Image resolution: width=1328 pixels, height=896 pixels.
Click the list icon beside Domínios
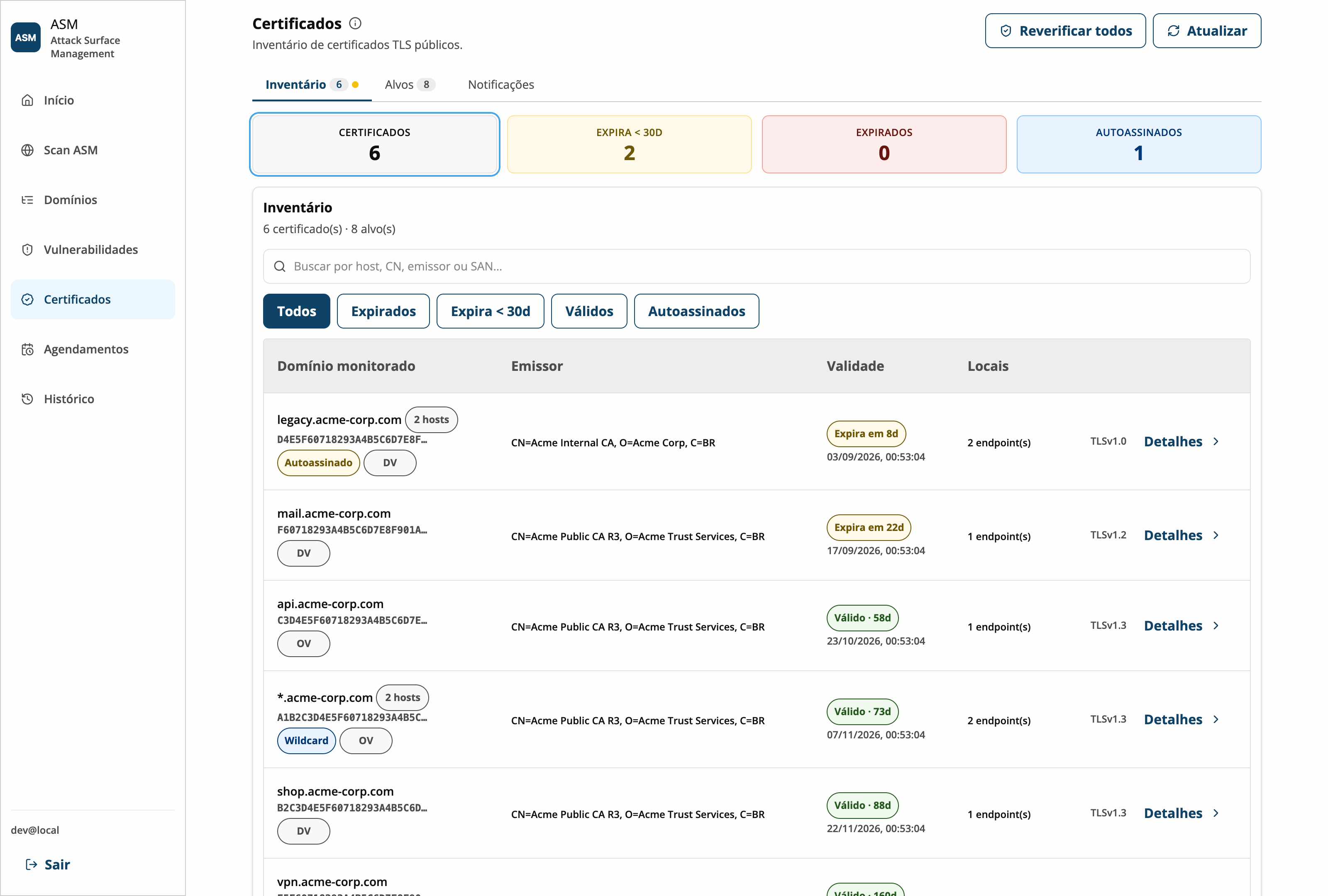coord(27,200)
